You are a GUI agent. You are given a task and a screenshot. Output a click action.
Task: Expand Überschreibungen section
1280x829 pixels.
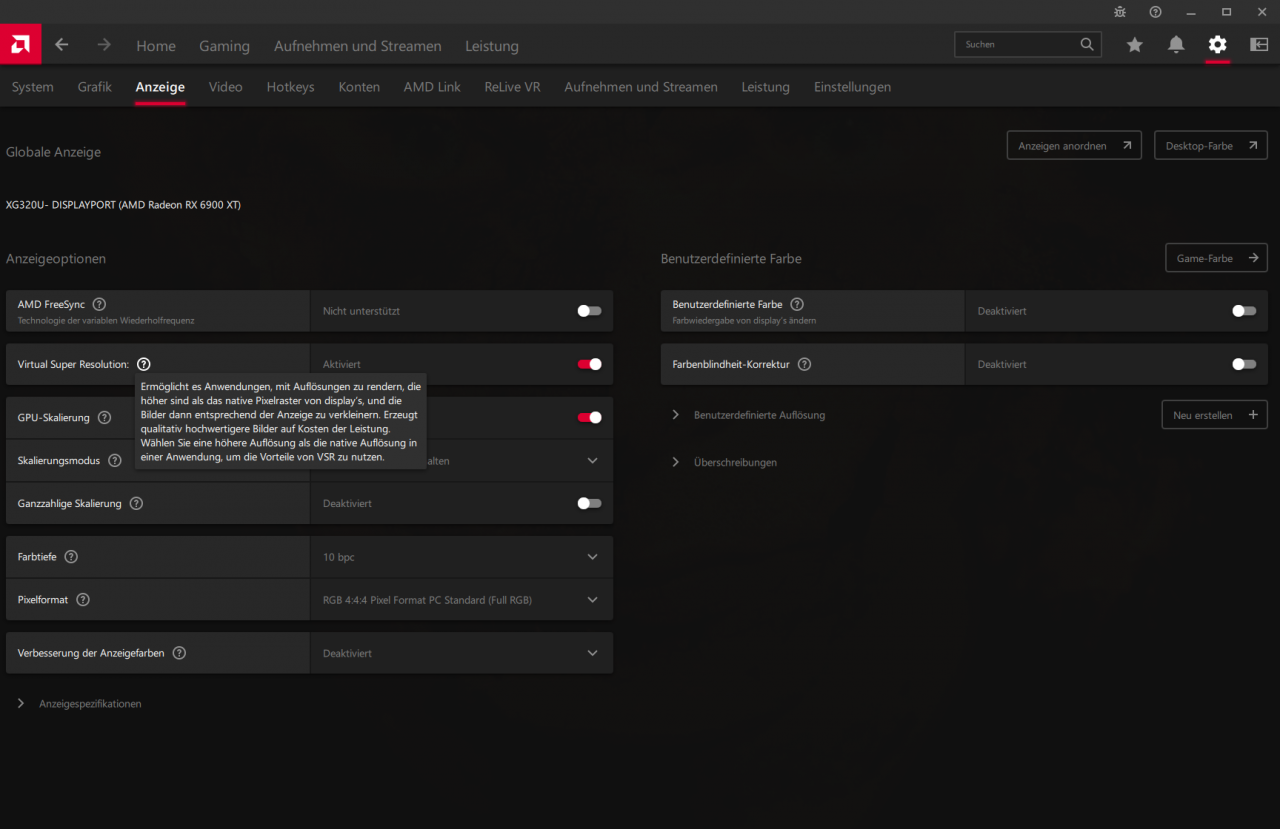[x=724, y=462]
